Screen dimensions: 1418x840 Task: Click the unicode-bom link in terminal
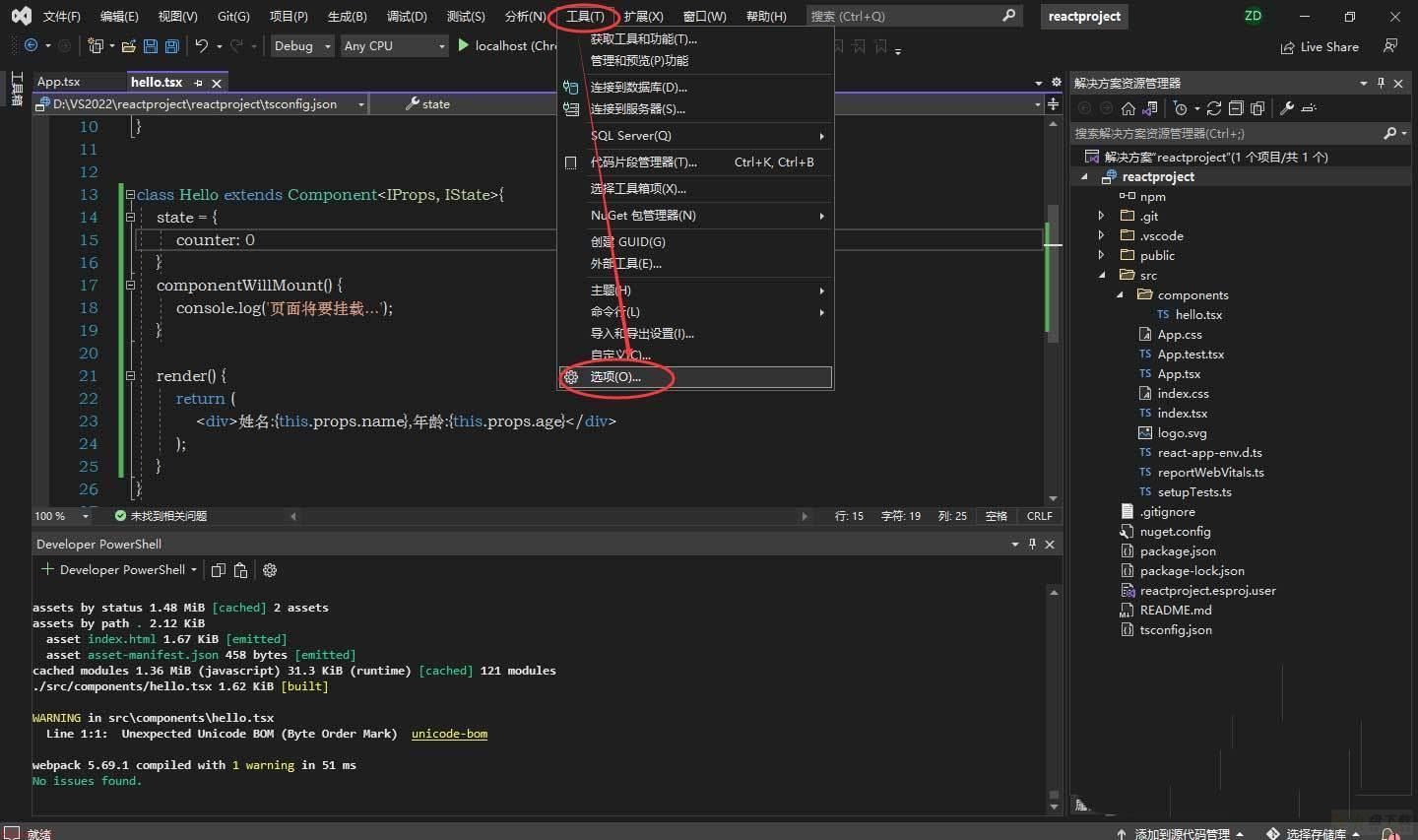(x=449, y=734)
